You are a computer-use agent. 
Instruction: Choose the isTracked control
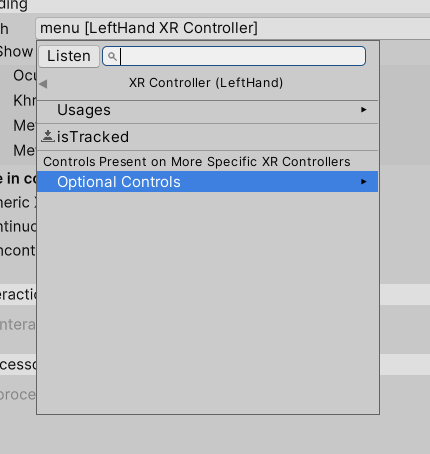207,137
